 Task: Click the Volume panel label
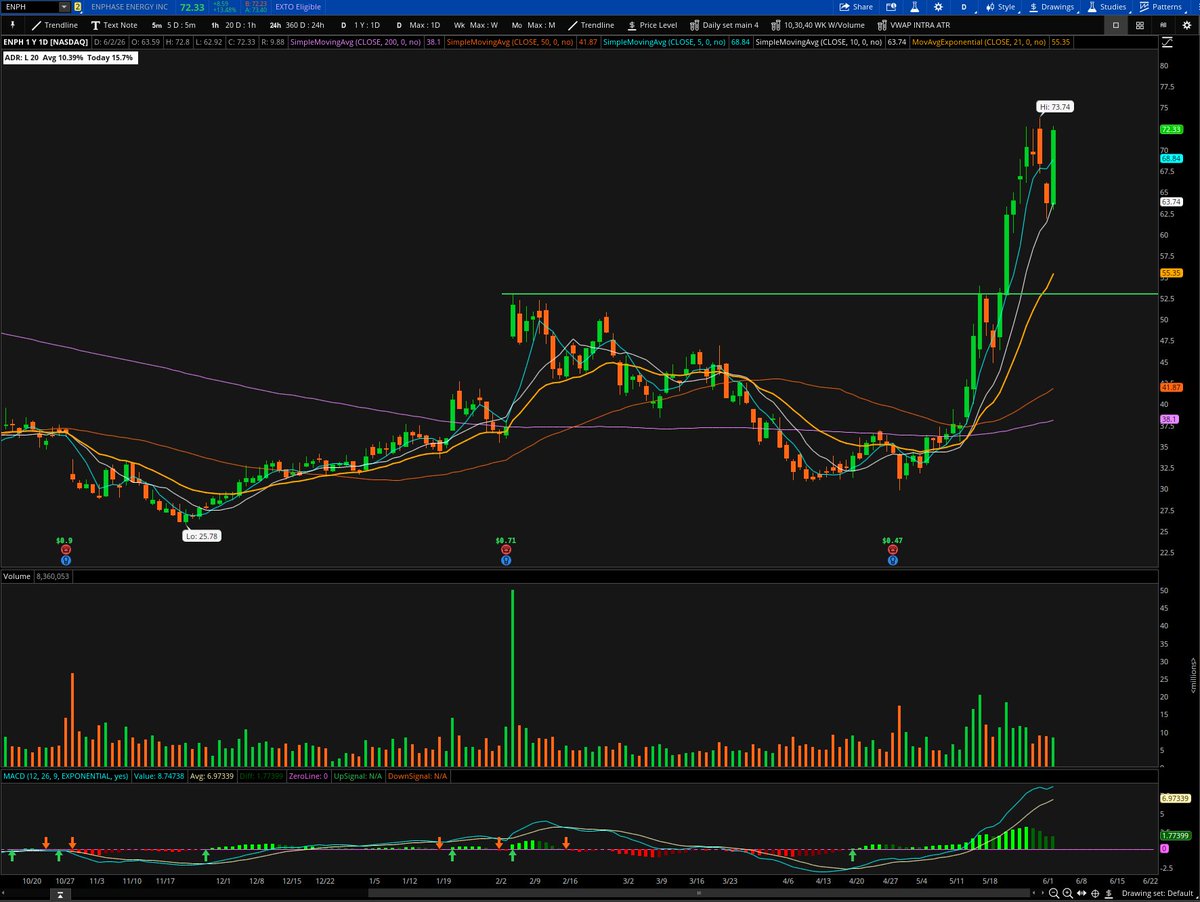coord(17,577)
